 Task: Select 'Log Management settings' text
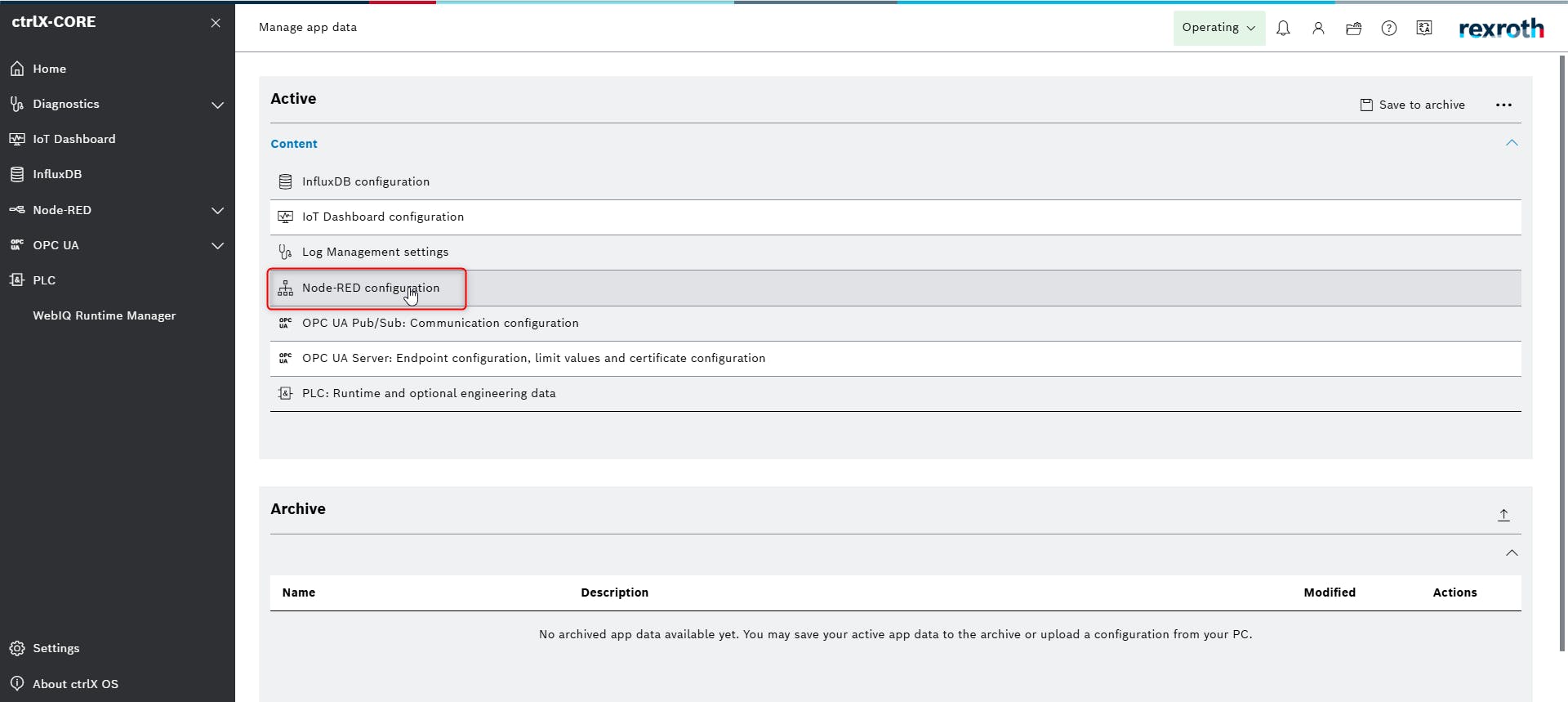tap(375, 252)
